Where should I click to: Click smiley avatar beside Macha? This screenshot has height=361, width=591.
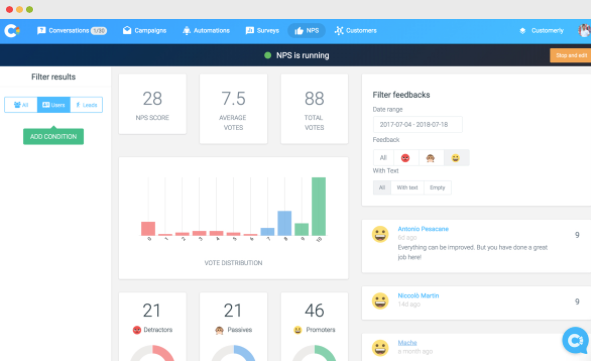tap(380, 348)
